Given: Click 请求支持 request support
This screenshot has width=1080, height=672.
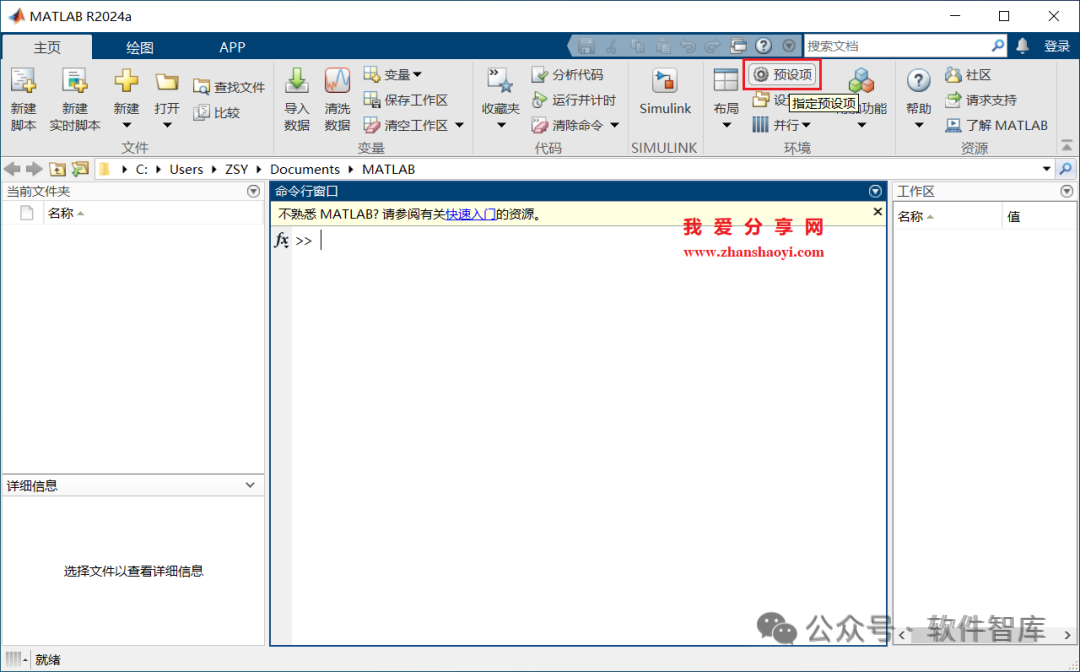Looking at the screenshot, I should [x=981, y=100].
